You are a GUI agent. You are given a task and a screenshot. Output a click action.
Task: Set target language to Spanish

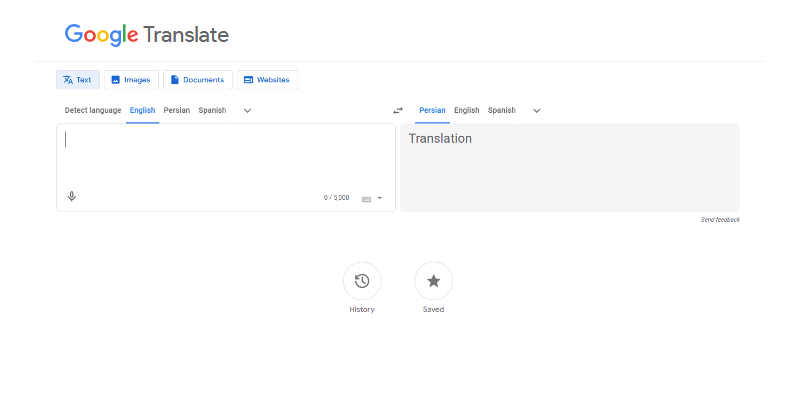(x=502, y=110)
